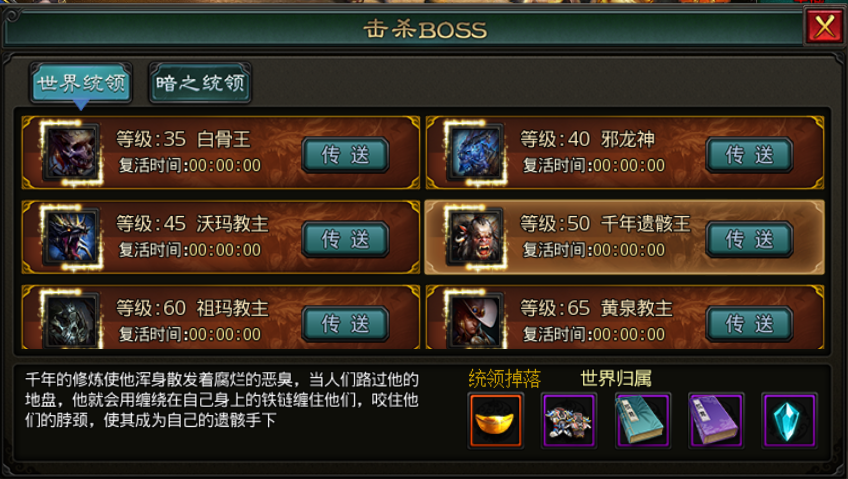Select the armor drop item icon
The width and height of the screenshot is (848, 479).
(569, 421)
